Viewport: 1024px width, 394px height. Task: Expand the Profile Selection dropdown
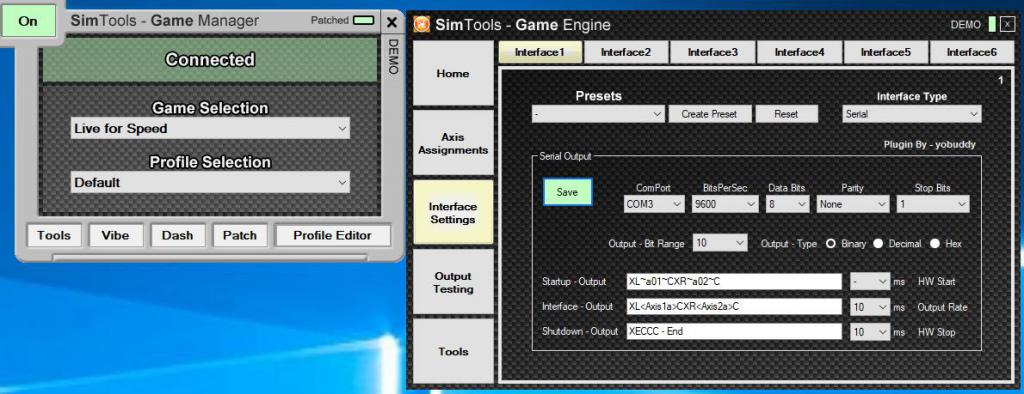(210, 183)
